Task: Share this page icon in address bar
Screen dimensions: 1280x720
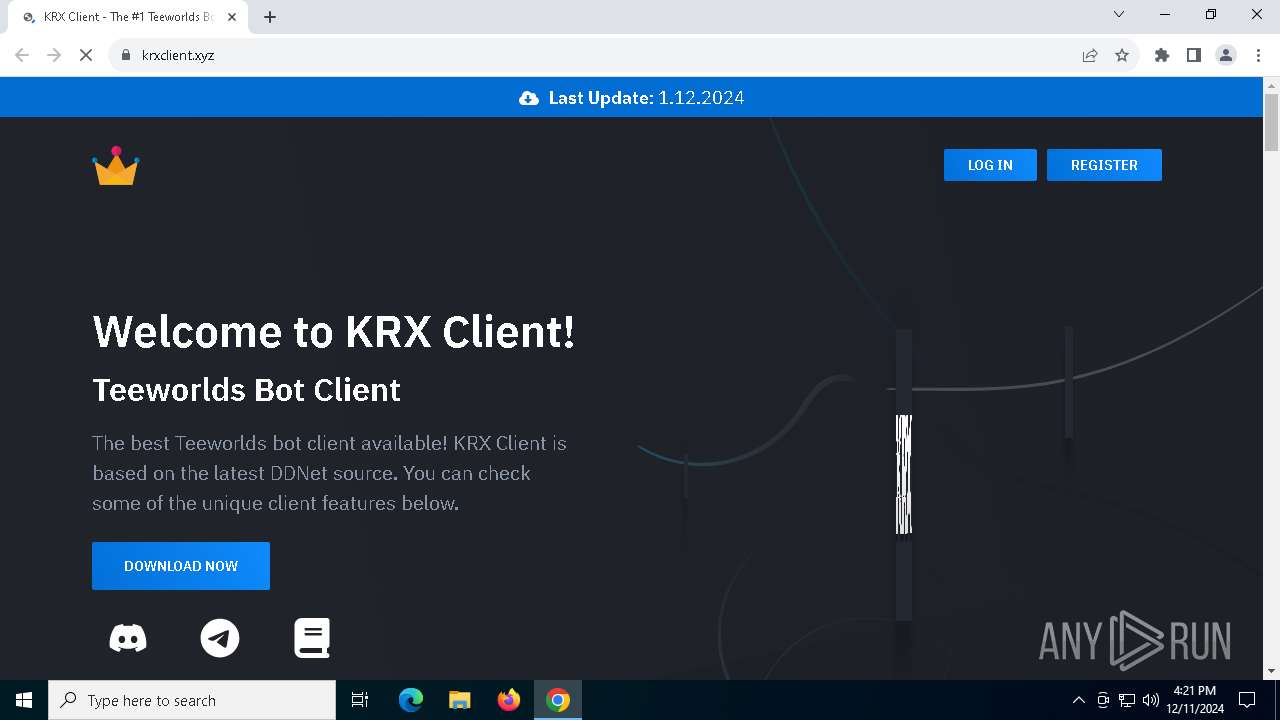Action: click(1090, 55)
